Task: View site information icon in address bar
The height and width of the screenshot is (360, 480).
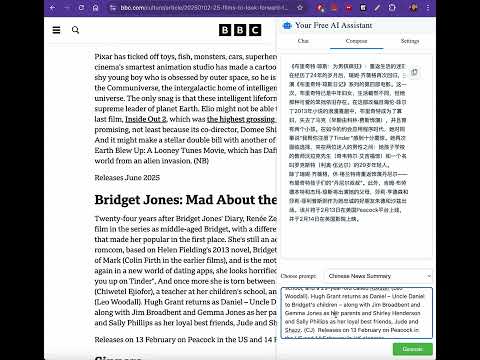Action: 113,8
